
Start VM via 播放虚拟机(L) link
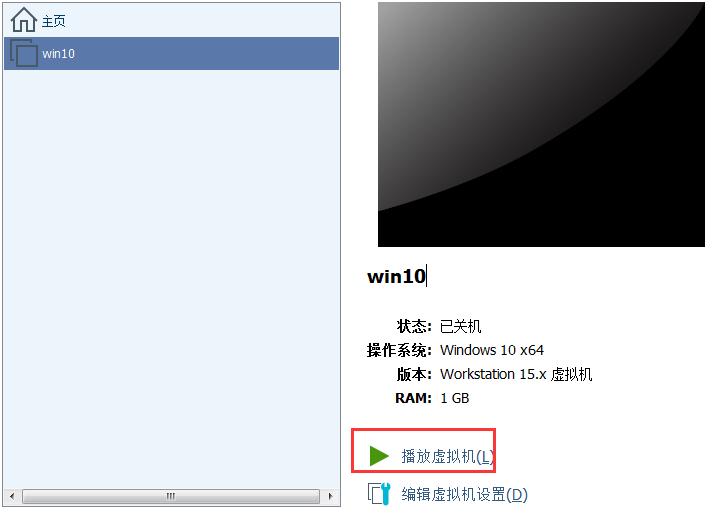pyautogui.click(x=447, y=456)
